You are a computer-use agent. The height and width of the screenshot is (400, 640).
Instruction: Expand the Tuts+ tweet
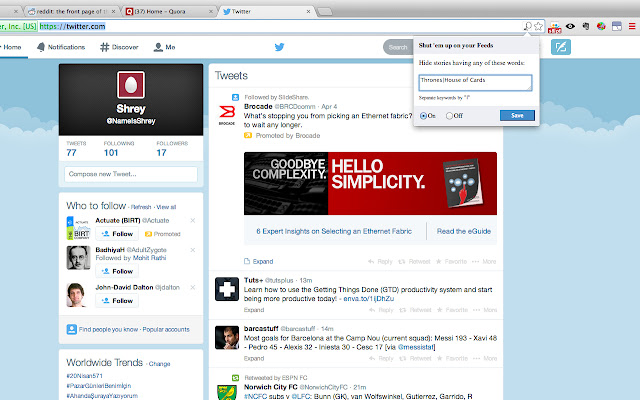tap(254, 310)
